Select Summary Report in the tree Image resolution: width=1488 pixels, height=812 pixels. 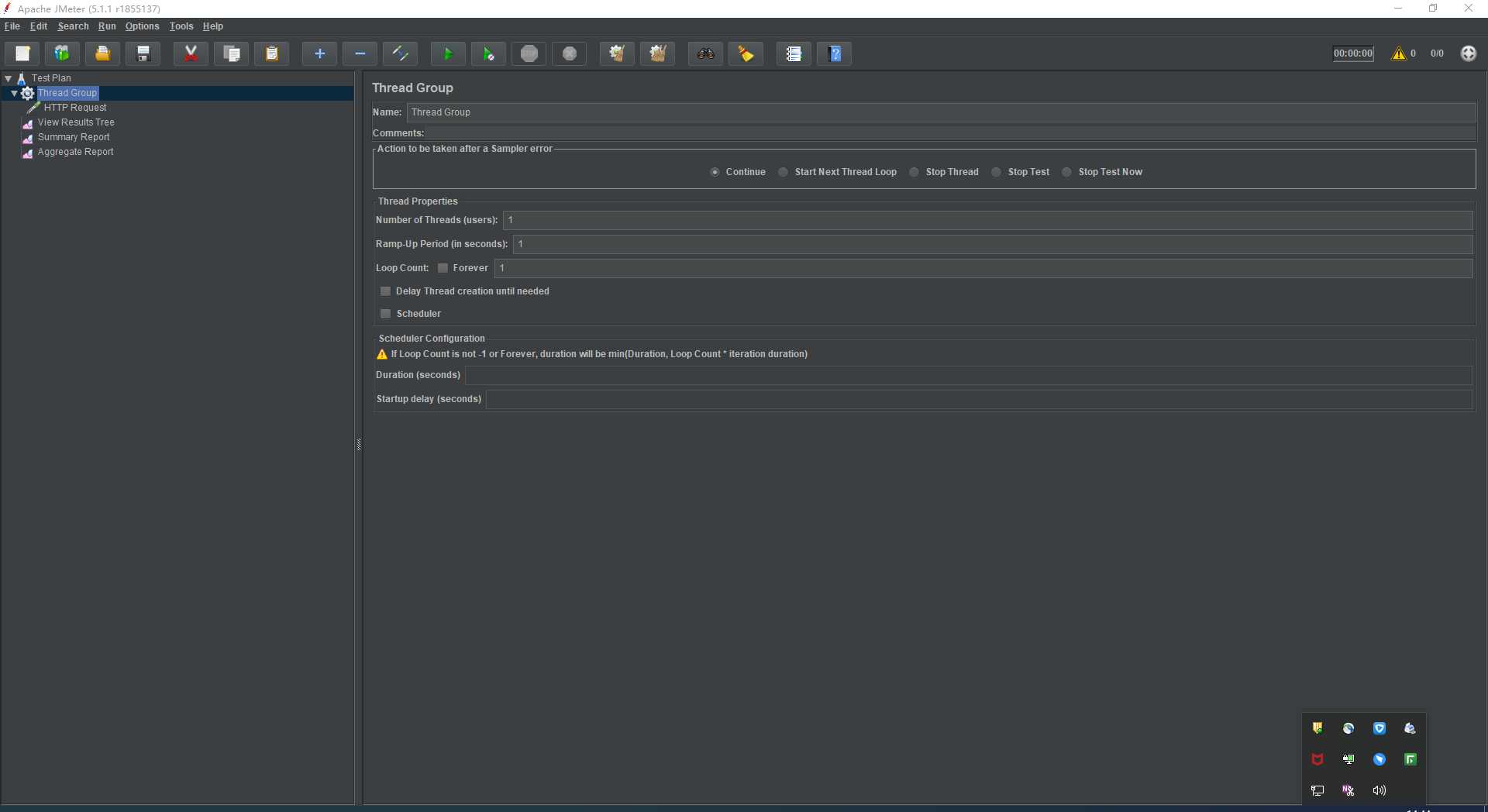74,137
